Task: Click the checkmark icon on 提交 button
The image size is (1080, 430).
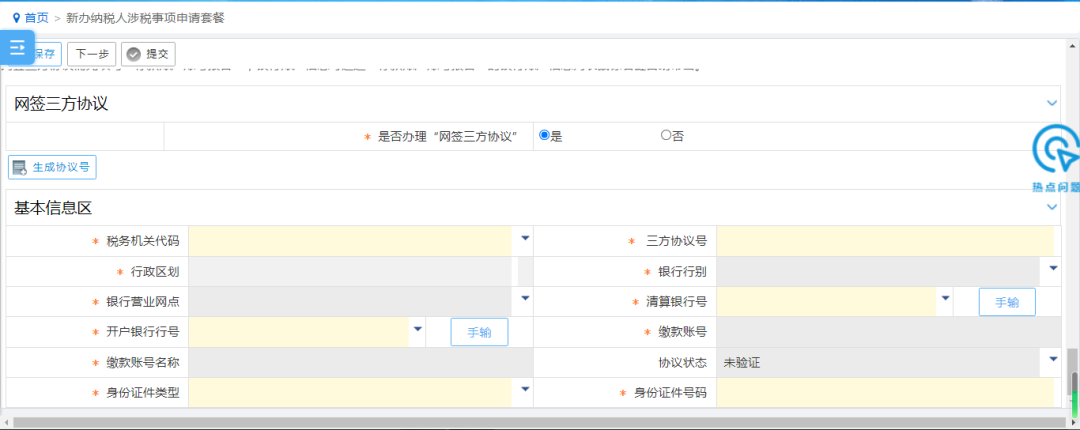Action: 134,54
